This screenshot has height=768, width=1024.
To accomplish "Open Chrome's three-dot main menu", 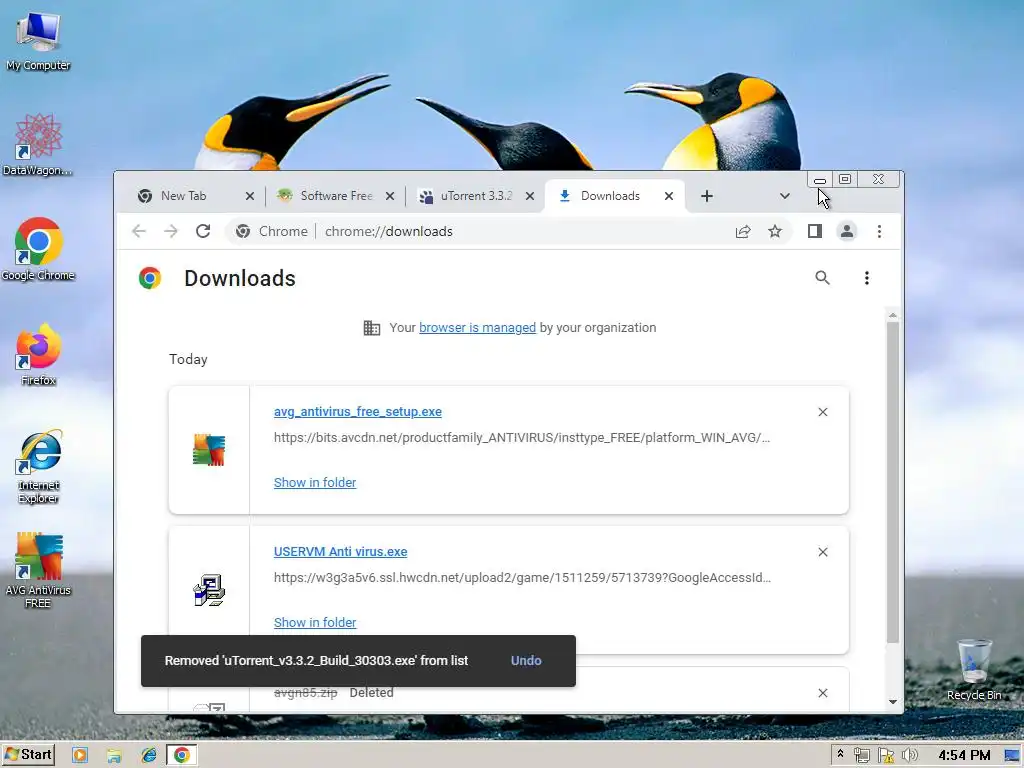I will pos(879,231).
